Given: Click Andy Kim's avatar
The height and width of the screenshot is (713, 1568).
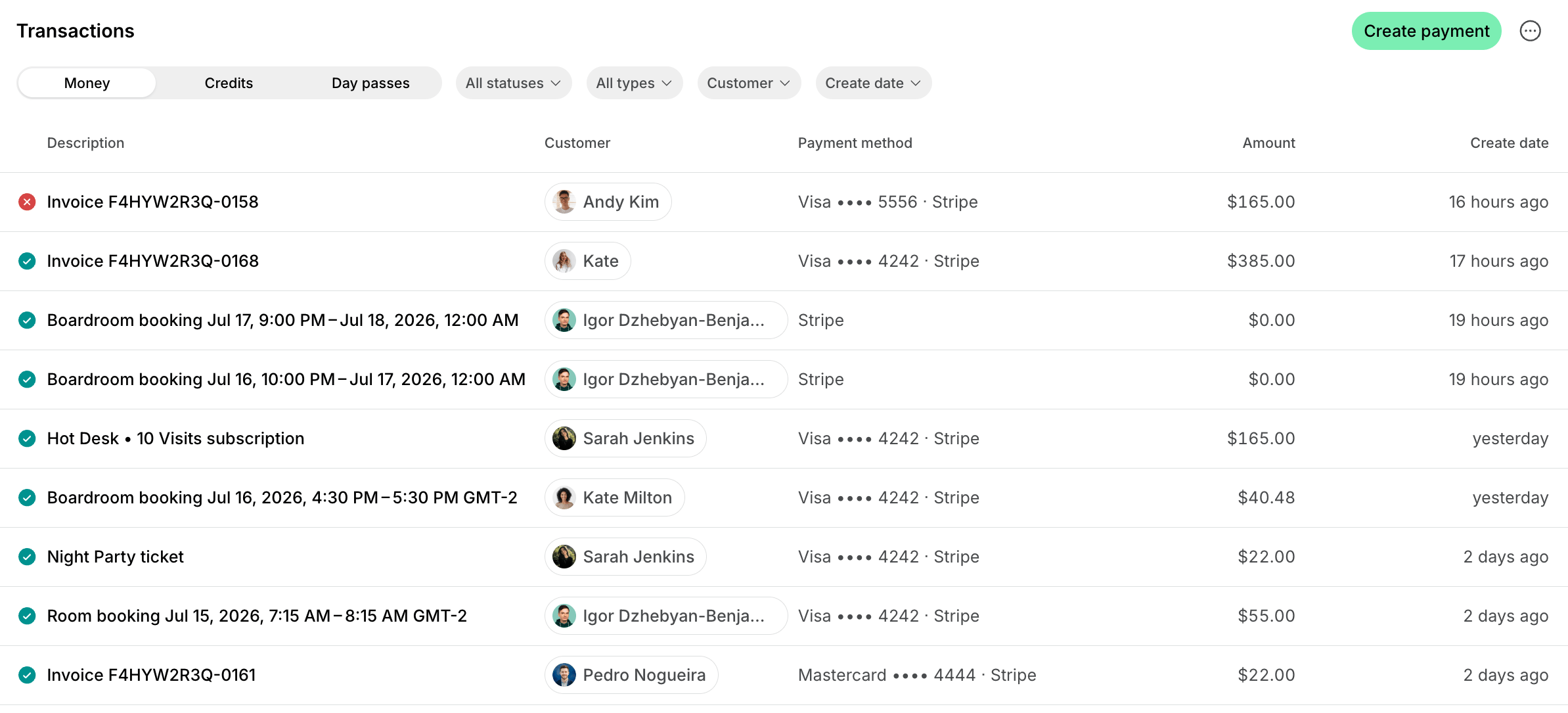Looking at the screenshot, I should point(564,202).
